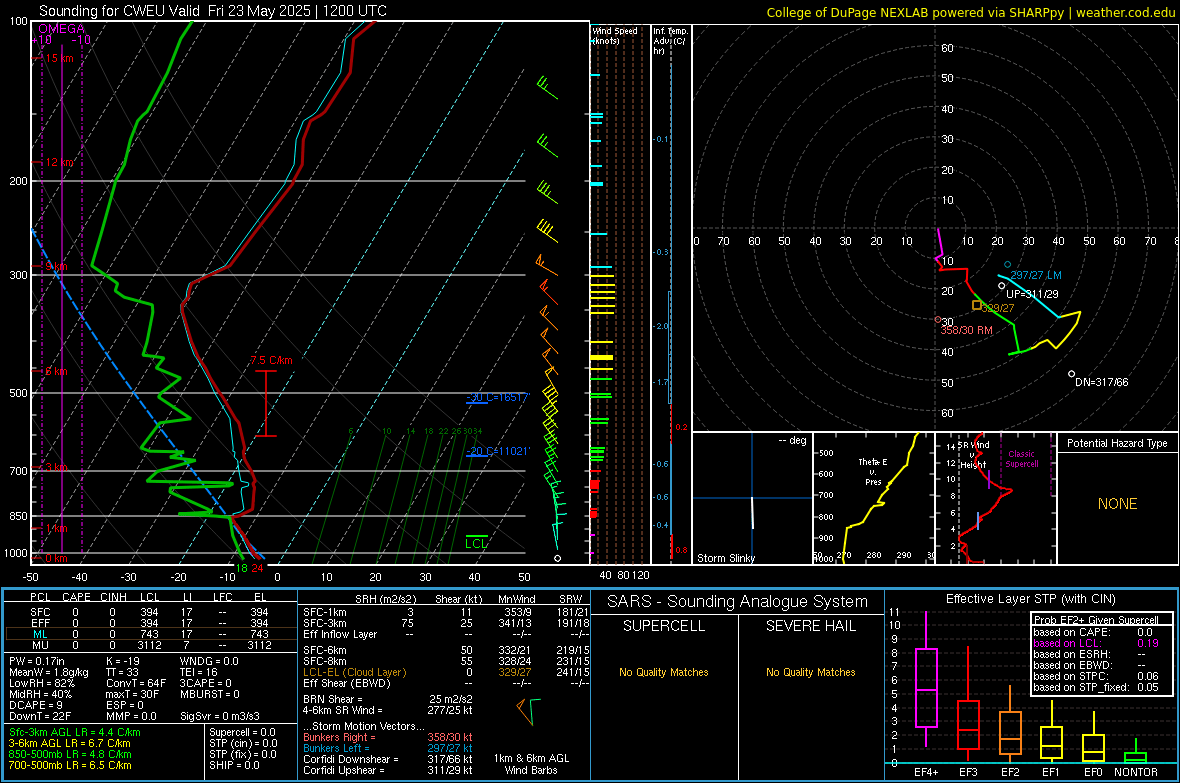
Task: Click the LCL-EL (Cloud Layer) row label
Action: tap(354, 672)
